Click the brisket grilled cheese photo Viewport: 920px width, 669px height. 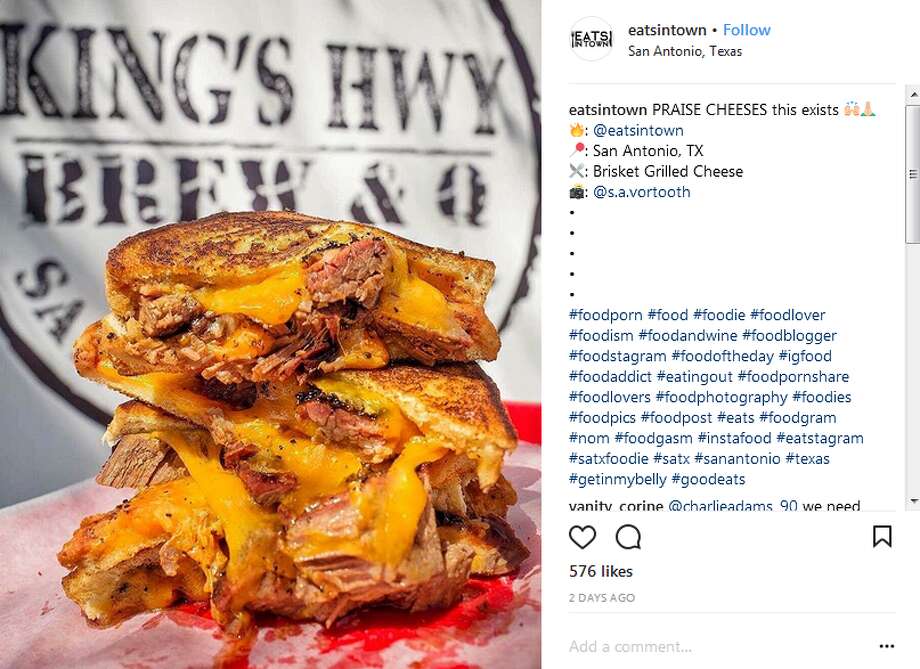[270, 334]
